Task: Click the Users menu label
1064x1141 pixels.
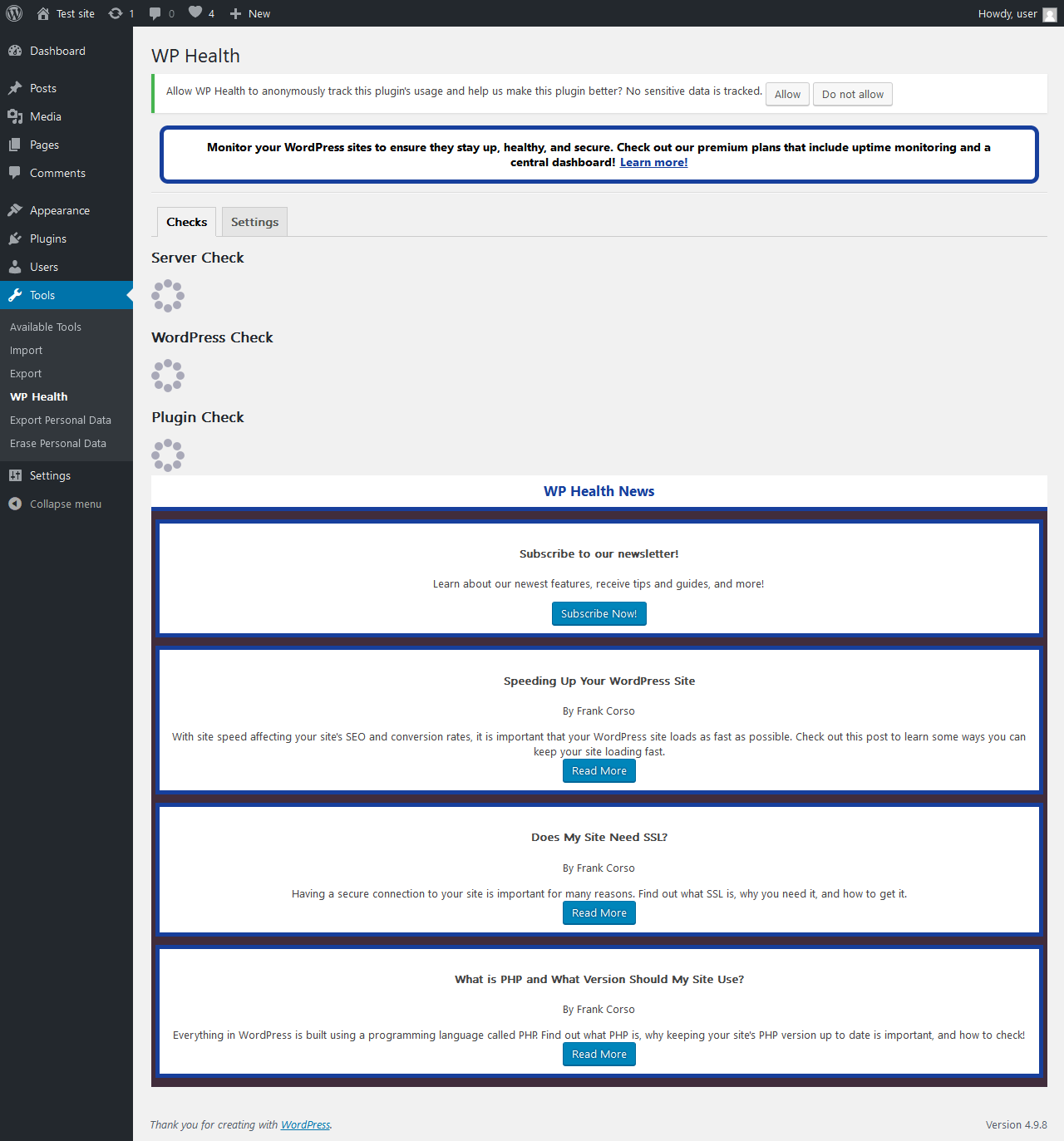Action: [x=44, y=267]
